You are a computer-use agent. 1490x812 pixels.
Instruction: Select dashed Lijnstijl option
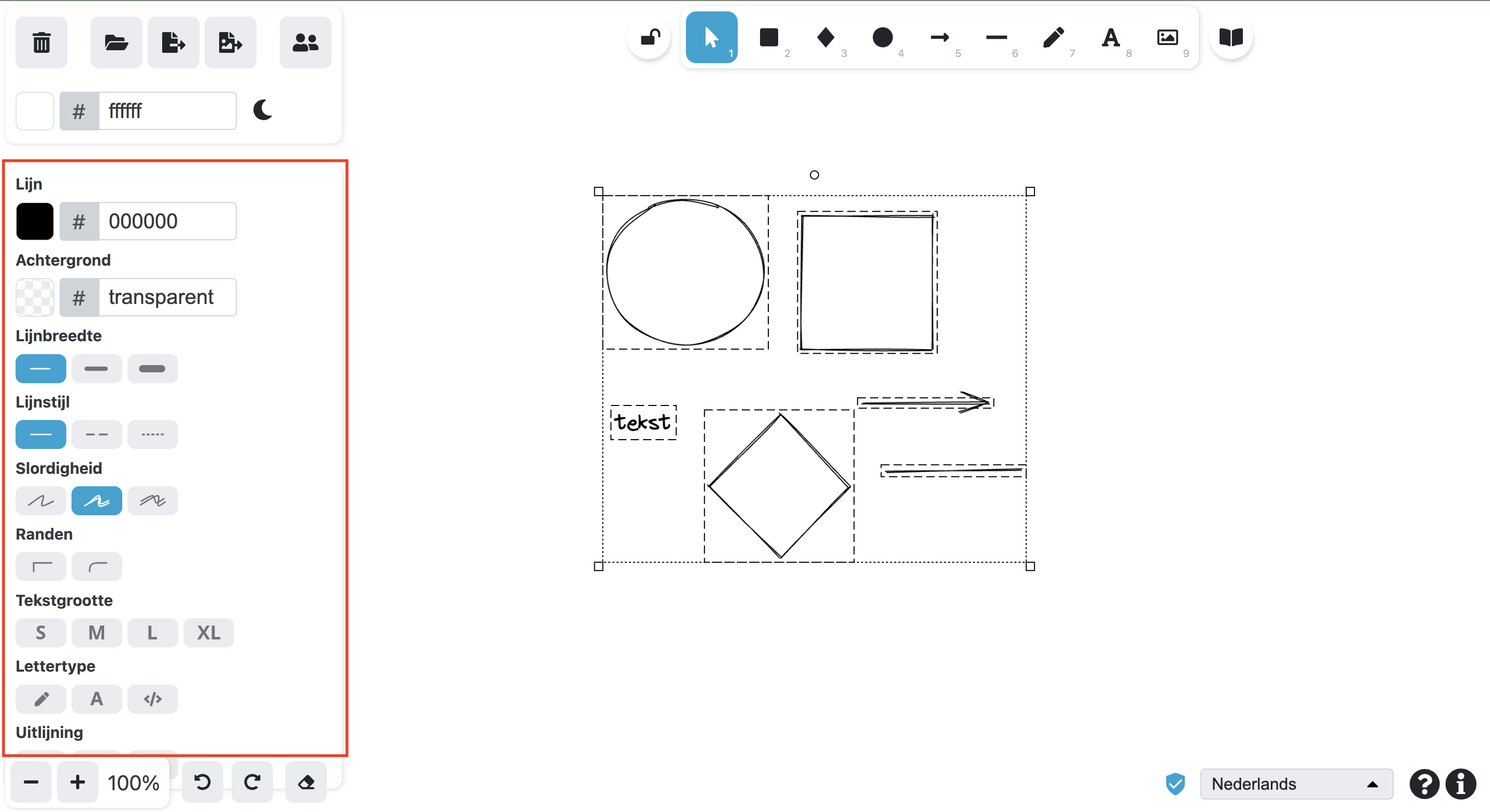96,434
